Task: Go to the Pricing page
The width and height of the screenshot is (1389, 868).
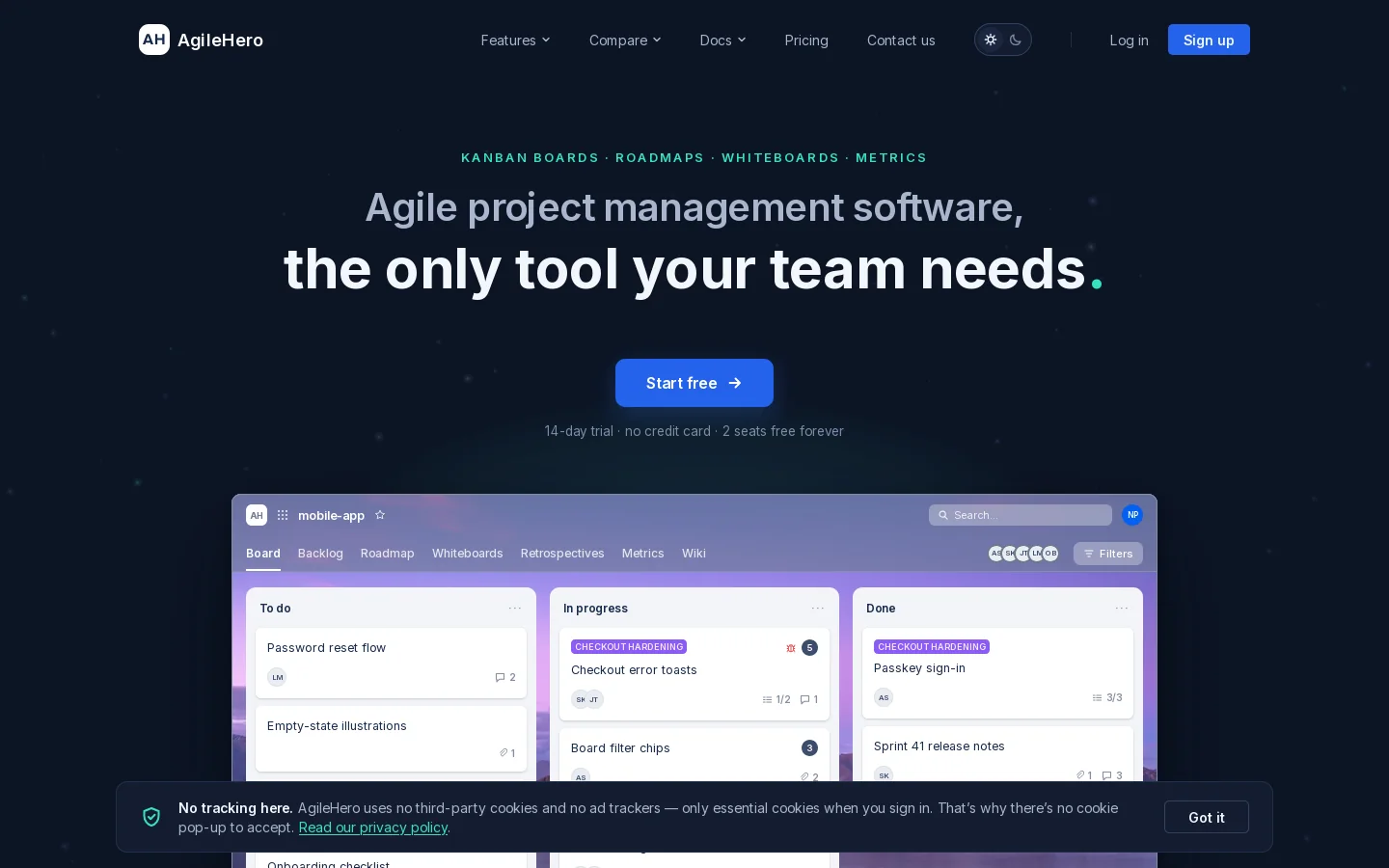Action: coord(806,40)
